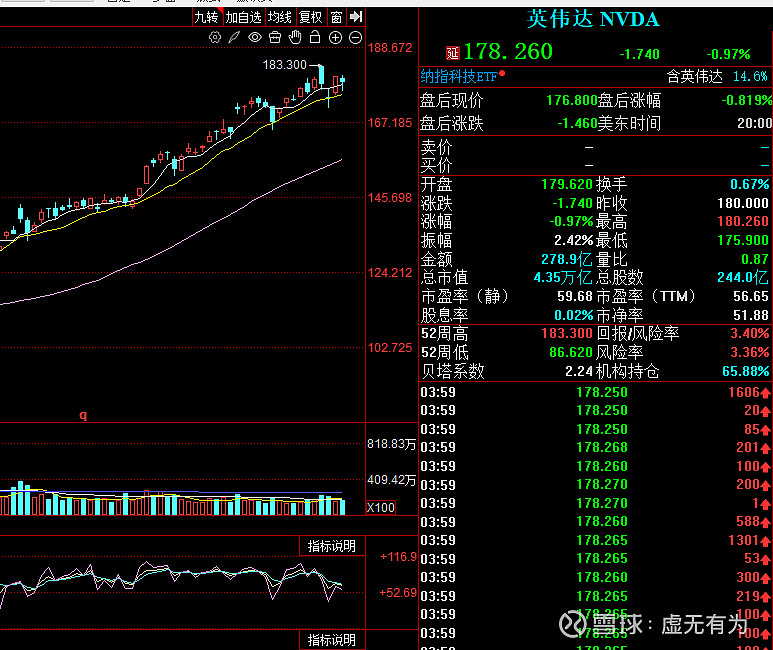Click the 贝塔系数 value 2.24
Image resolution: width=773 pixels, height=650 pixels.
click(x=579, y=371)
